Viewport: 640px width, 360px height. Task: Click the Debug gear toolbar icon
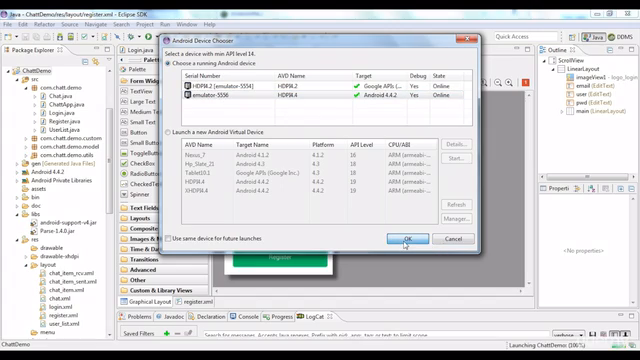coord(131,37)
